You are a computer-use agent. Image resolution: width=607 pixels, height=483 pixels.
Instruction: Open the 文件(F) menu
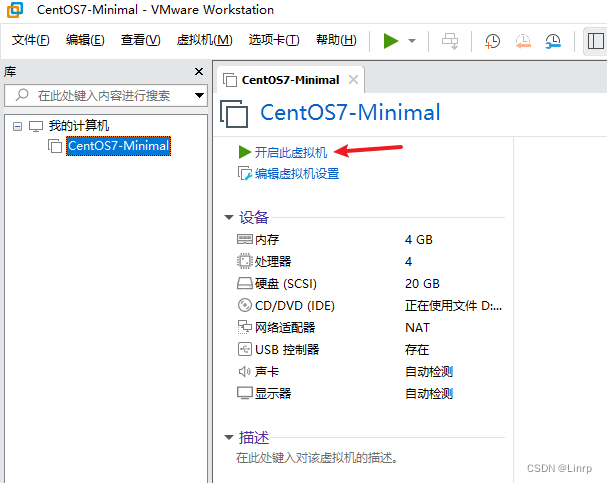tap(30, 40)
